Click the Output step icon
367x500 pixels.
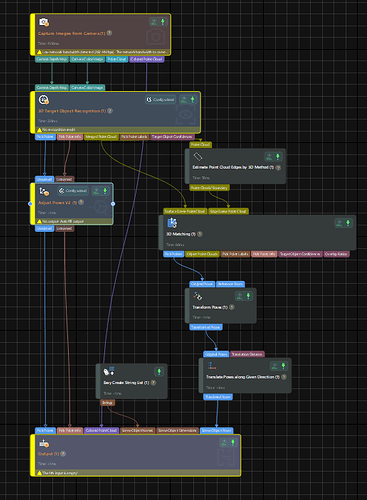coord(44,443)
